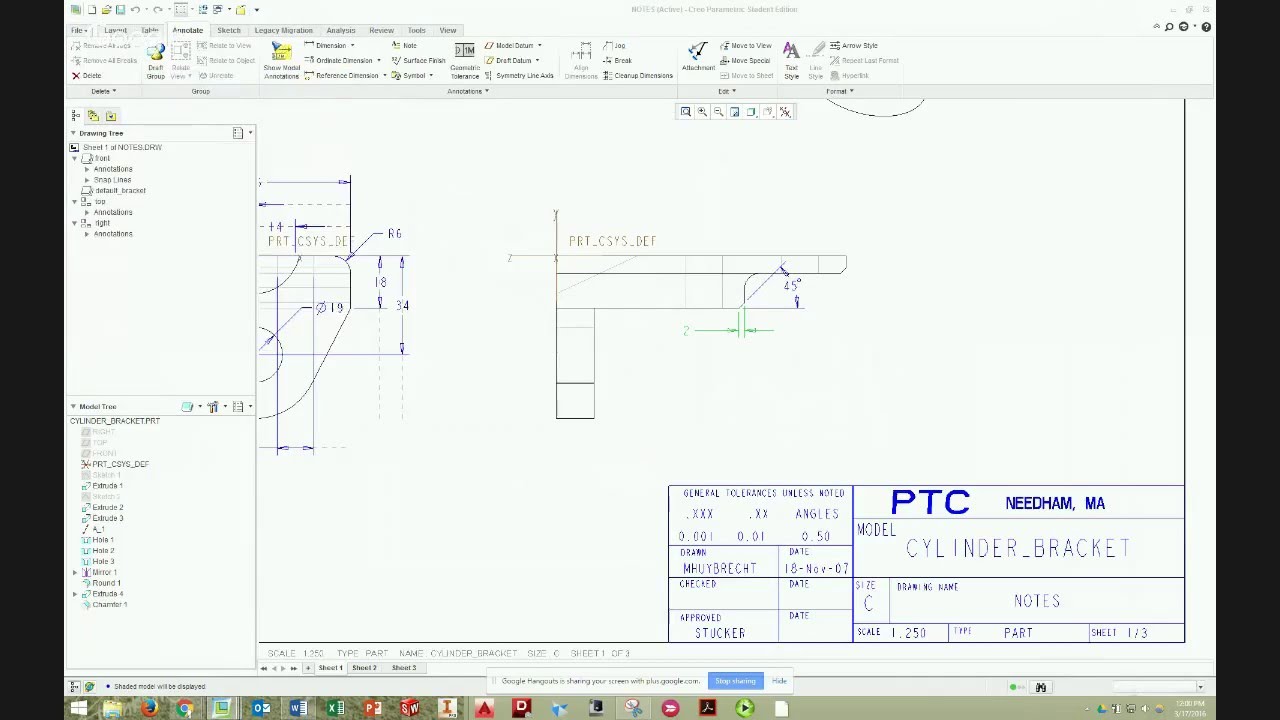Viewport: 1280px width, 720px height.
Task: Select the Align Dimensions tool
Action: [x=582, y=58]
